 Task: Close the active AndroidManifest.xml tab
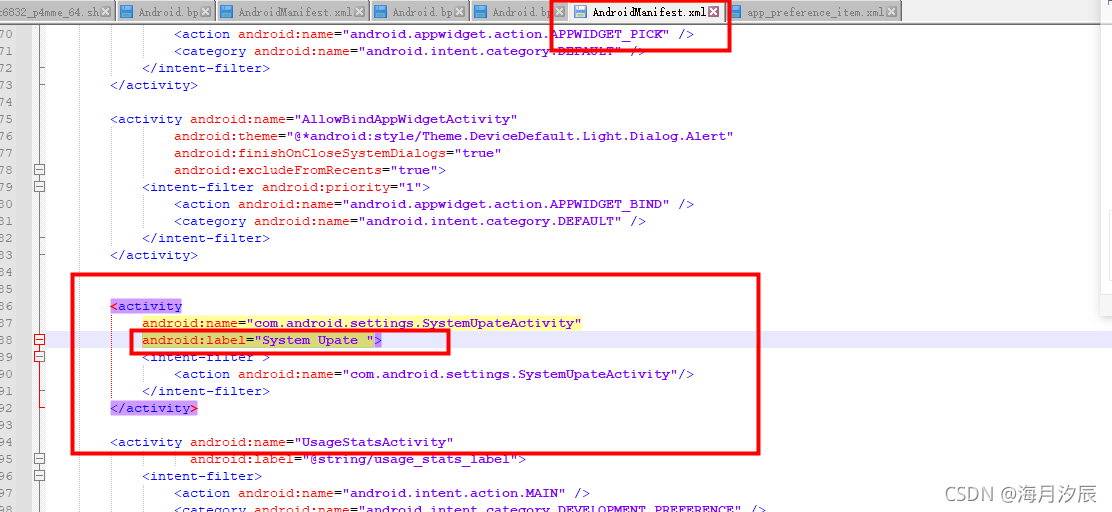(713, 11)
